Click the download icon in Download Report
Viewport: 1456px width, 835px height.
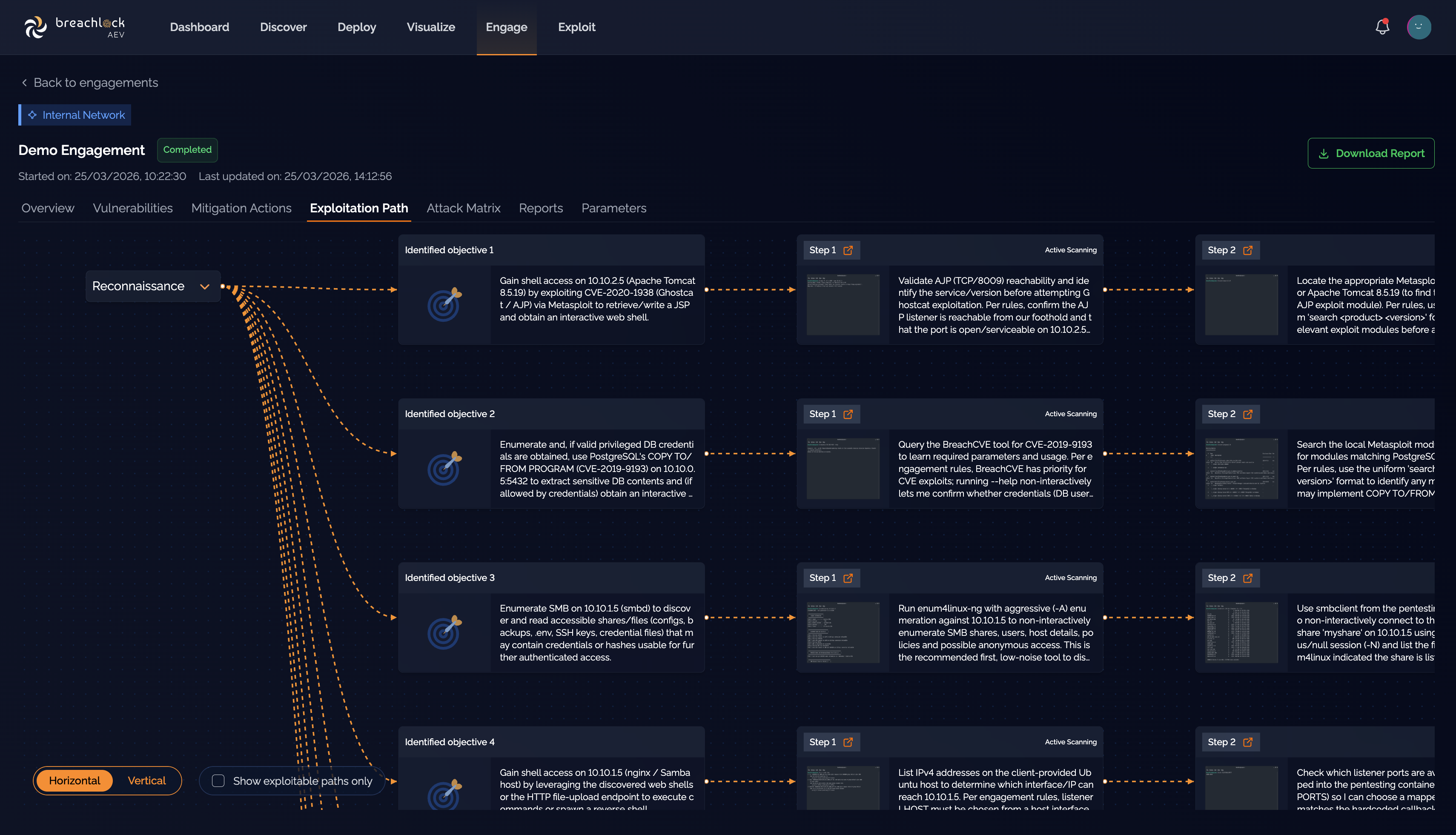coord(1324,154)
